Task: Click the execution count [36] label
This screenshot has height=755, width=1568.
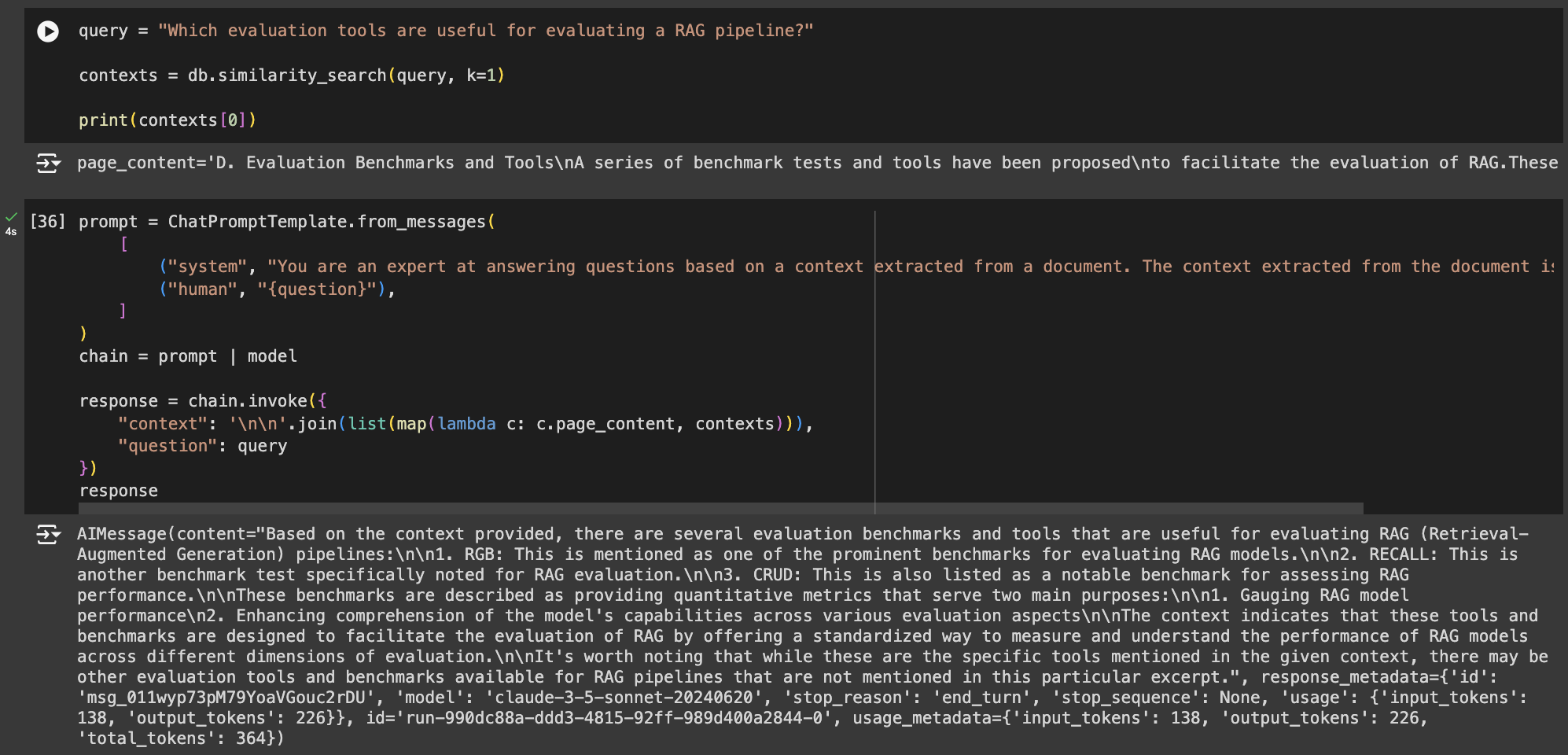Action: coord(46,222)
